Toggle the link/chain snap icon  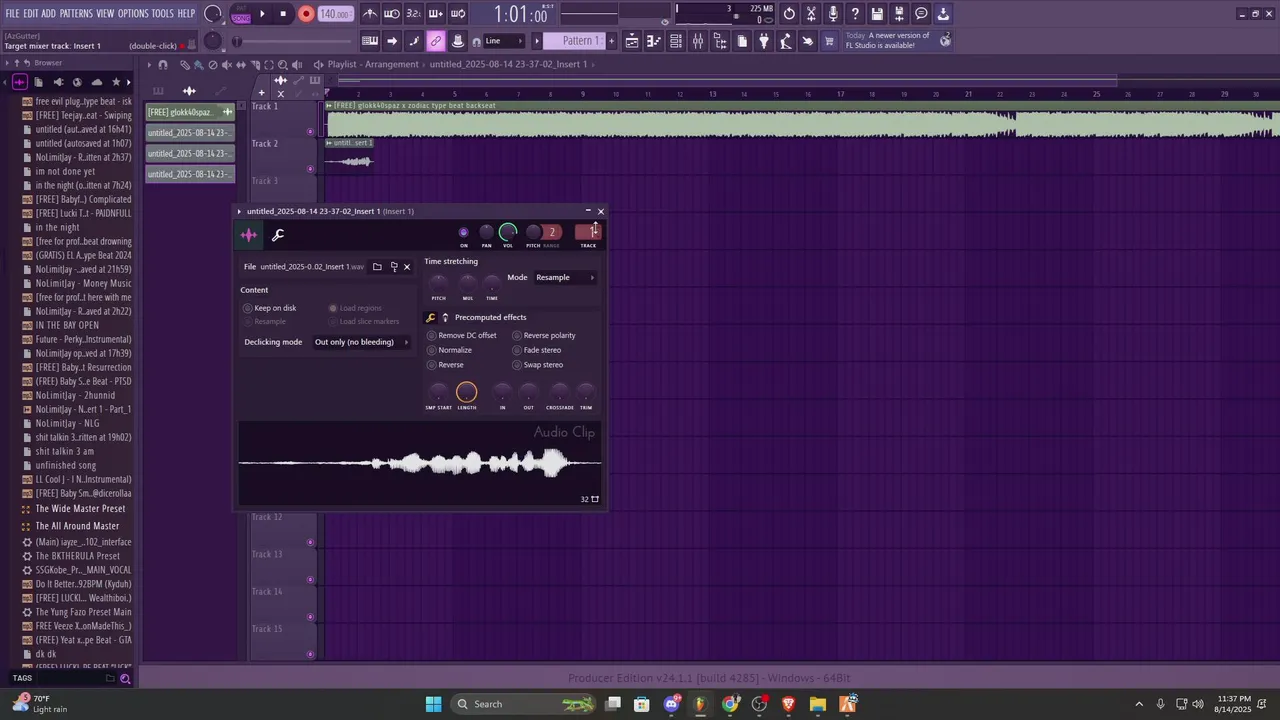point(436,41)
